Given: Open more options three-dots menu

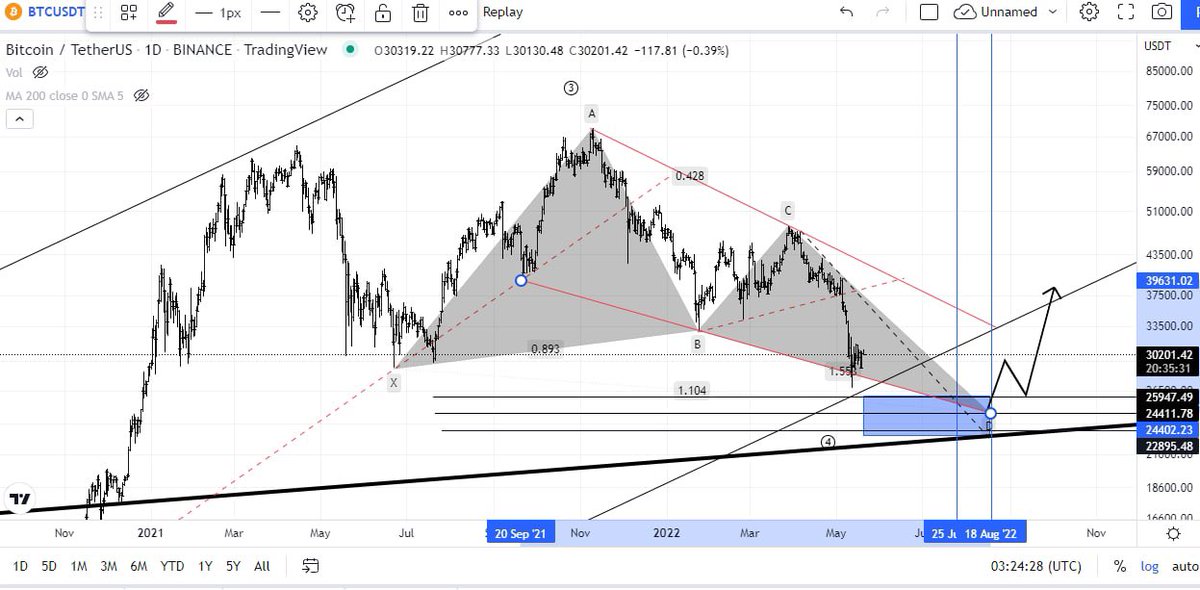Looking at the screenshot, I should click(458, 13).
